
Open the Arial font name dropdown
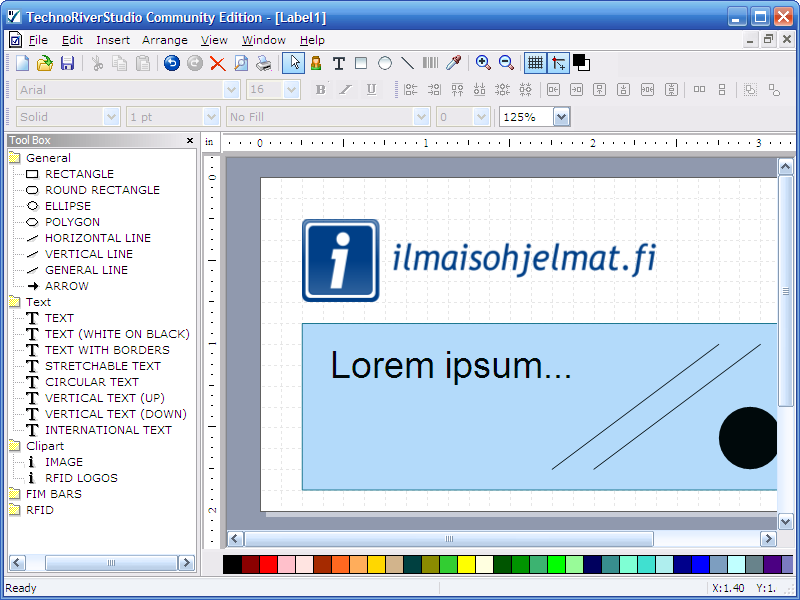tap(231, 90)
